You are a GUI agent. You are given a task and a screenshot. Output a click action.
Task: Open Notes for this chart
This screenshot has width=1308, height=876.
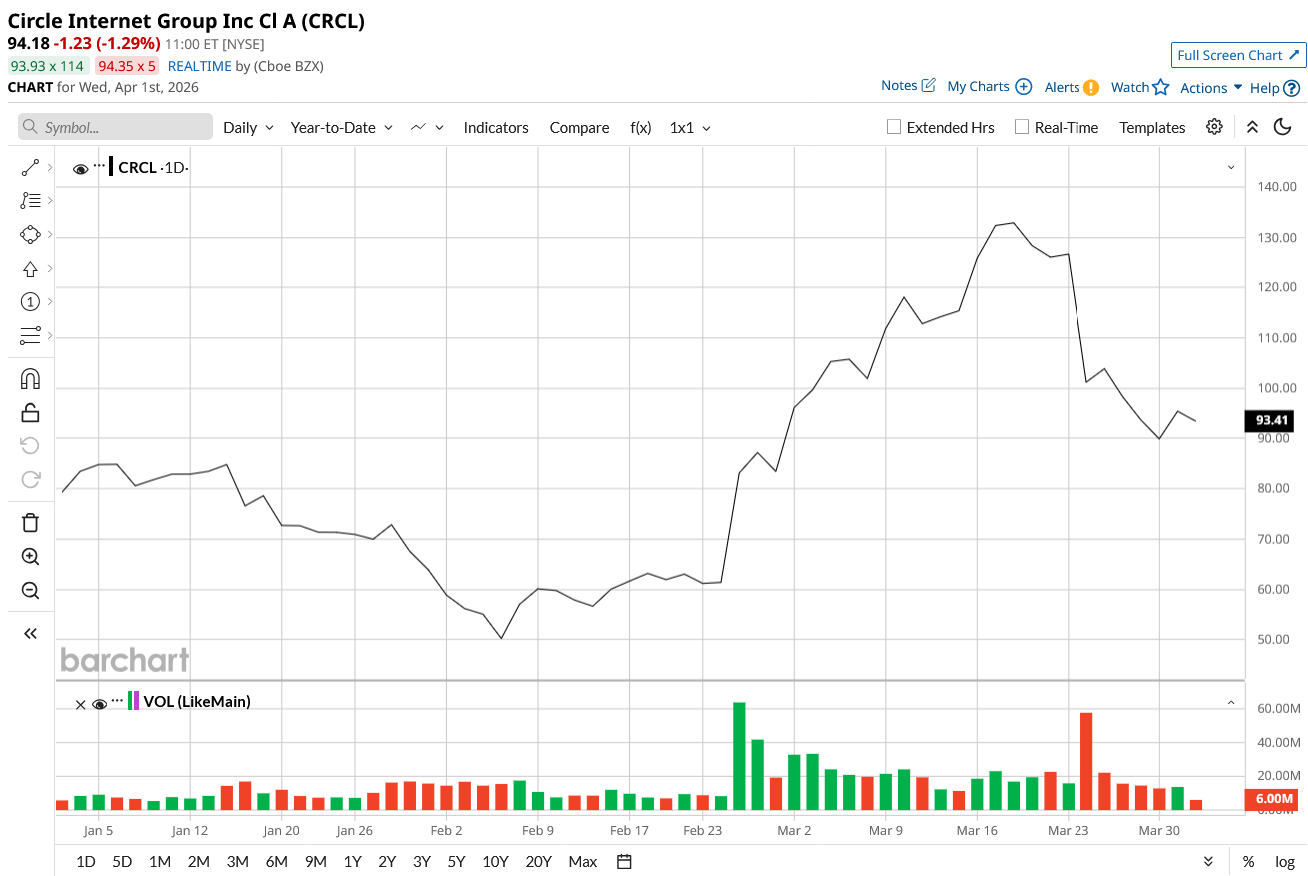[x=908, y=86]
